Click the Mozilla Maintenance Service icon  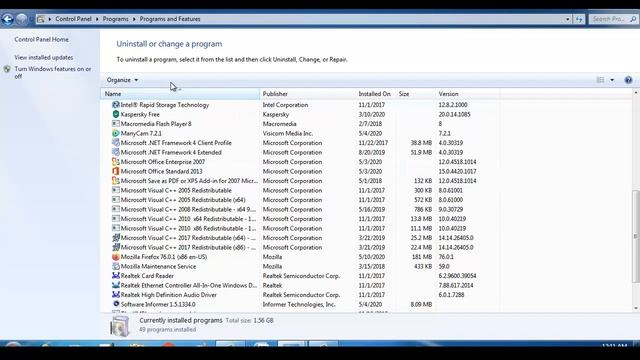click(116, 266)
